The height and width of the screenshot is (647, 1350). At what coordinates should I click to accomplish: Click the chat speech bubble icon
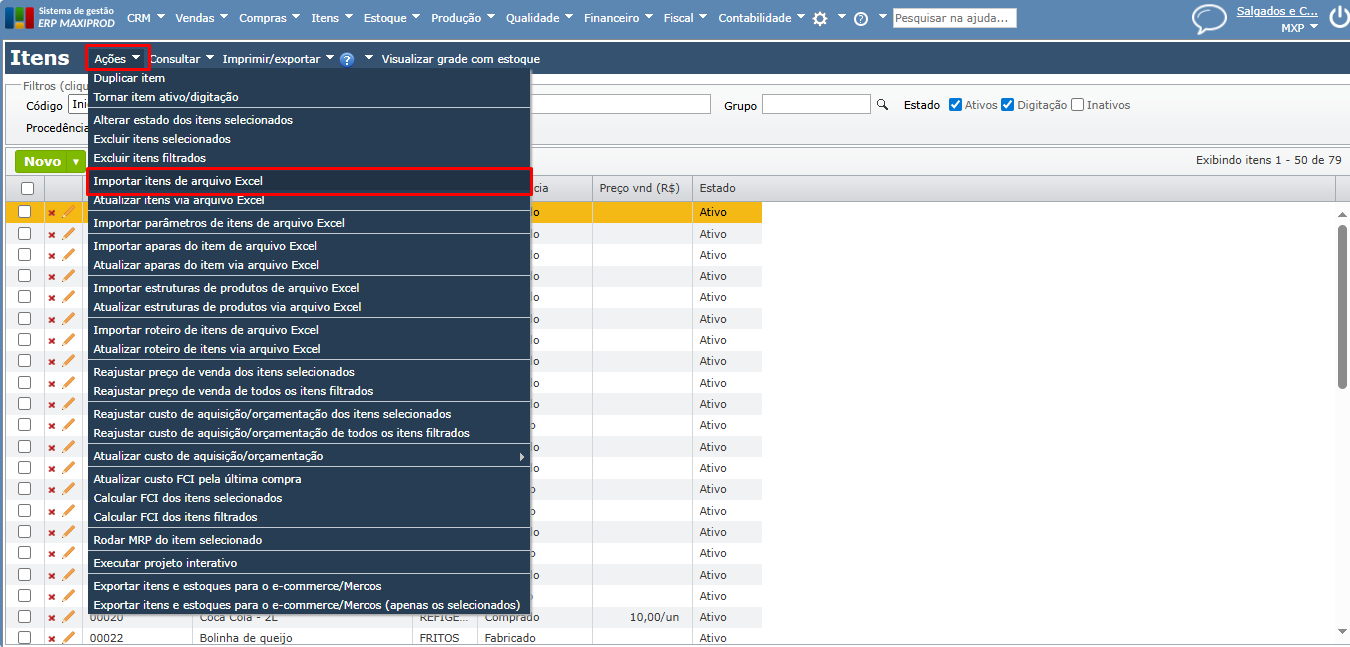[x=1209, y=19]
